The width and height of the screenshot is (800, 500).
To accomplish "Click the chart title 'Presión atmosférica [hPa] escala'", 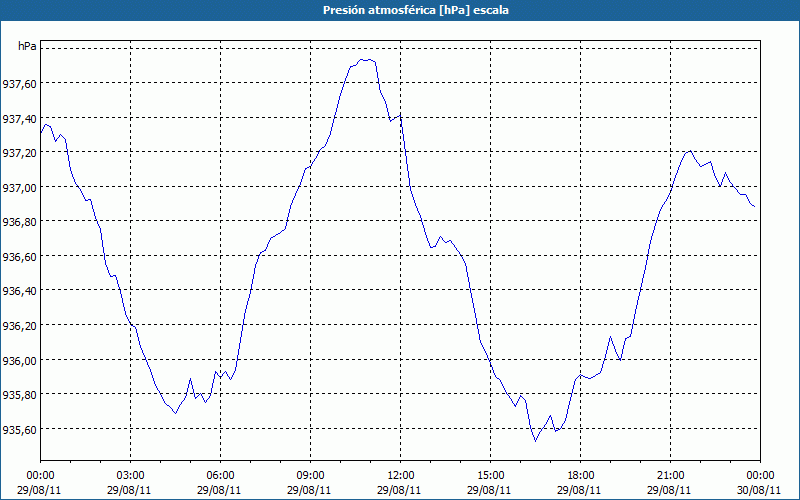I will click(x=416, y=10).
